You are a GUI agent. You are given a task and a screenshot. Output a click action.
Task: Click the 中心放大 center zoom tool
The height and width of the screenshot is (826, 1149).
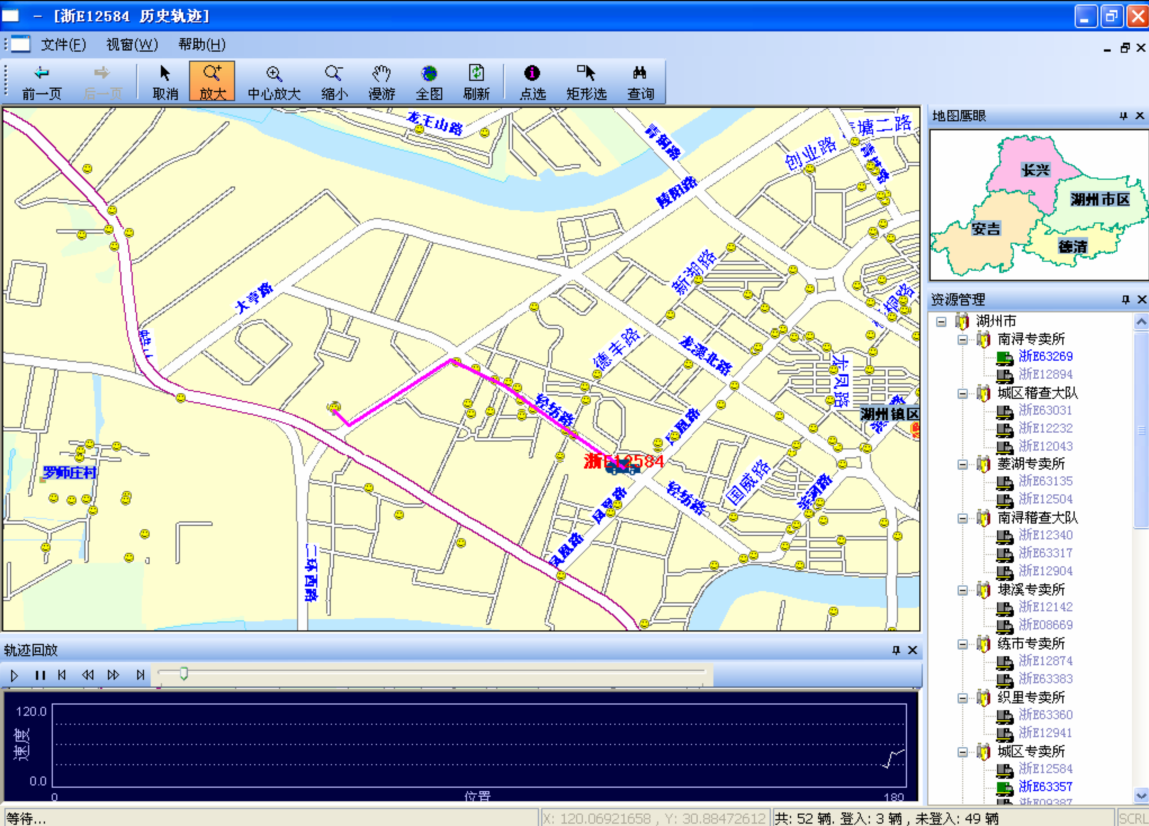click(274, 82)
